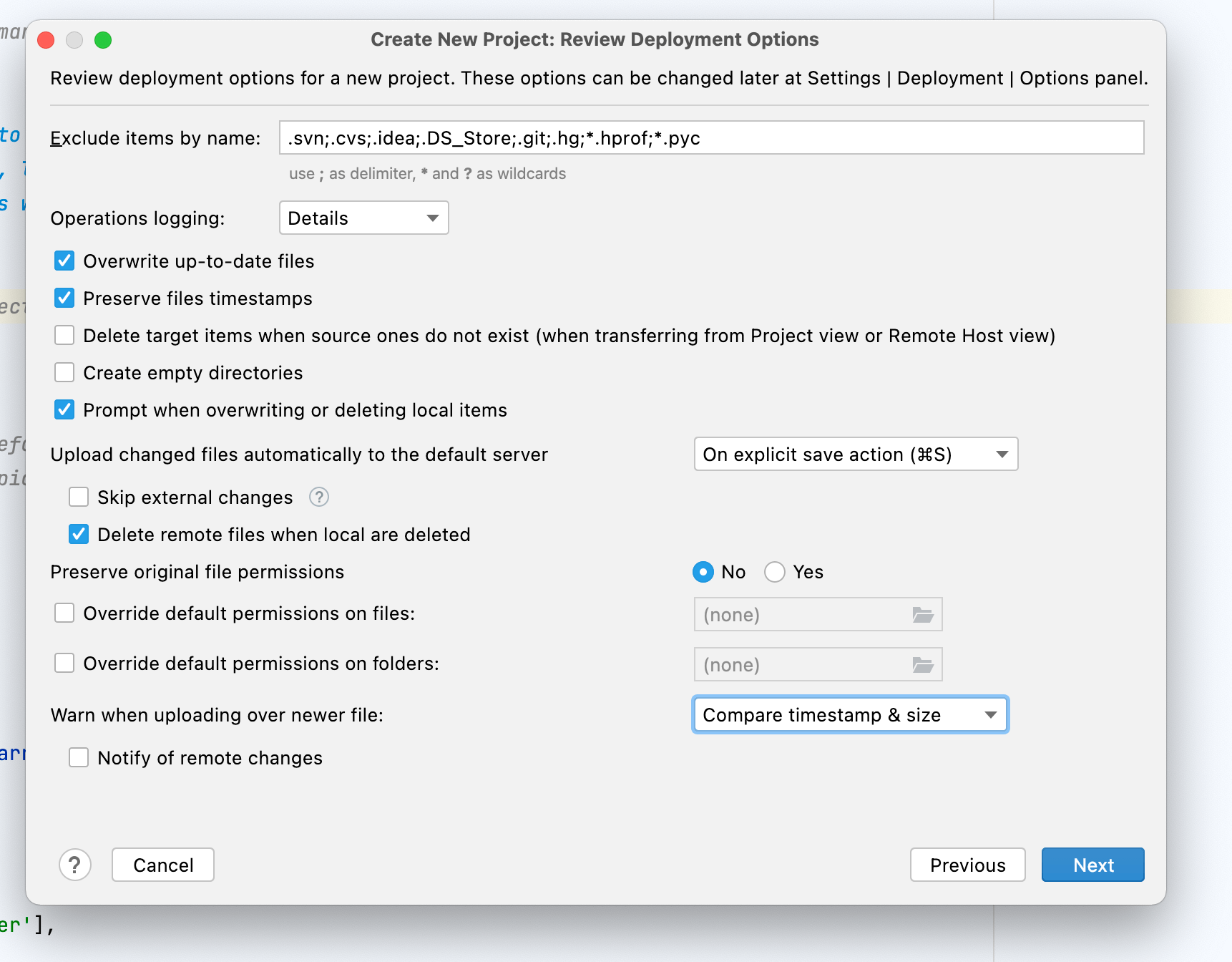Enable Skip external changes option
1232x962 pixels.
coord(79,497)
